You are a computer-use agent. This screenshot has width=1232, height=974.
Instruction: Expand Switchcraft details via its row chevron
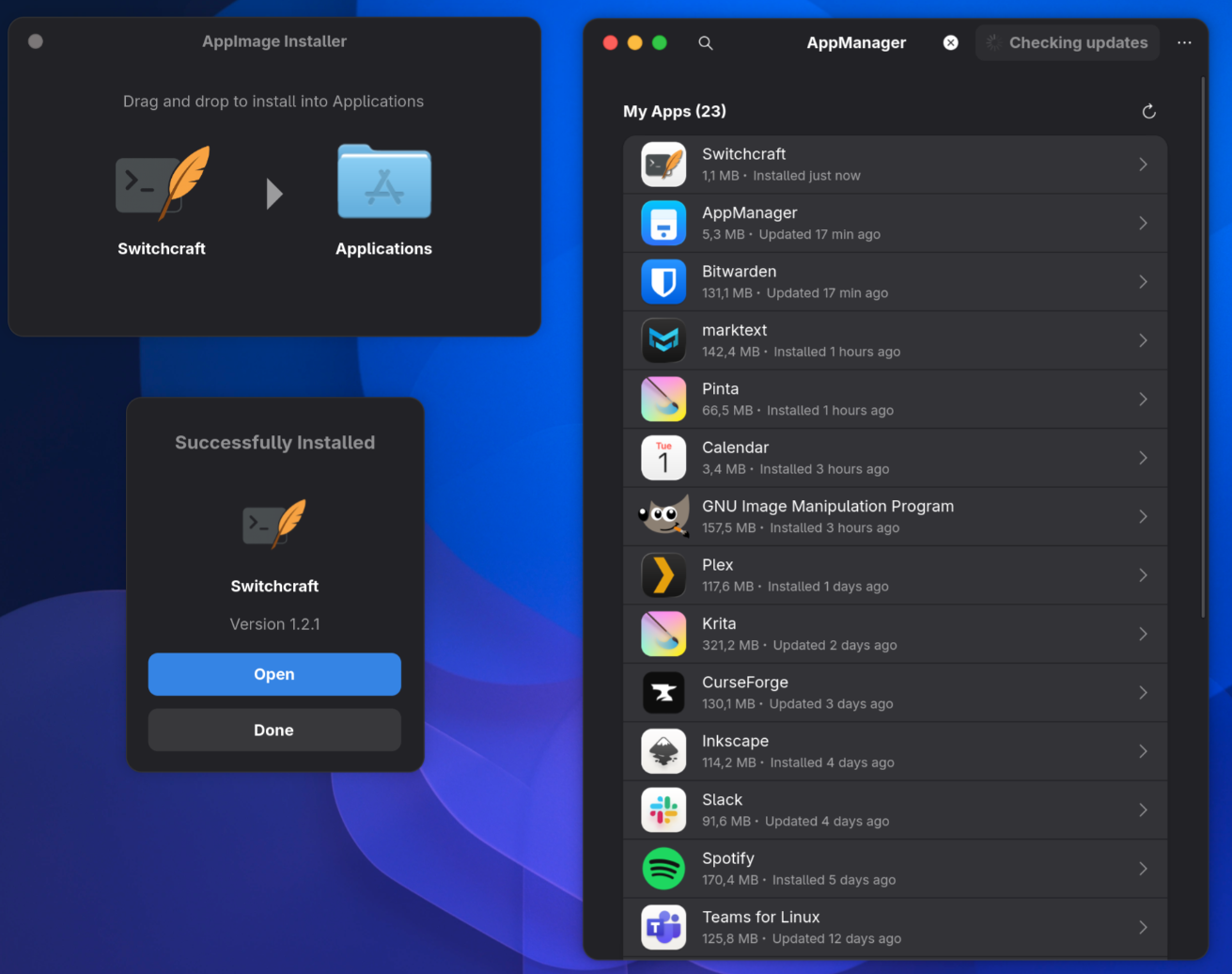(1143, 165)
